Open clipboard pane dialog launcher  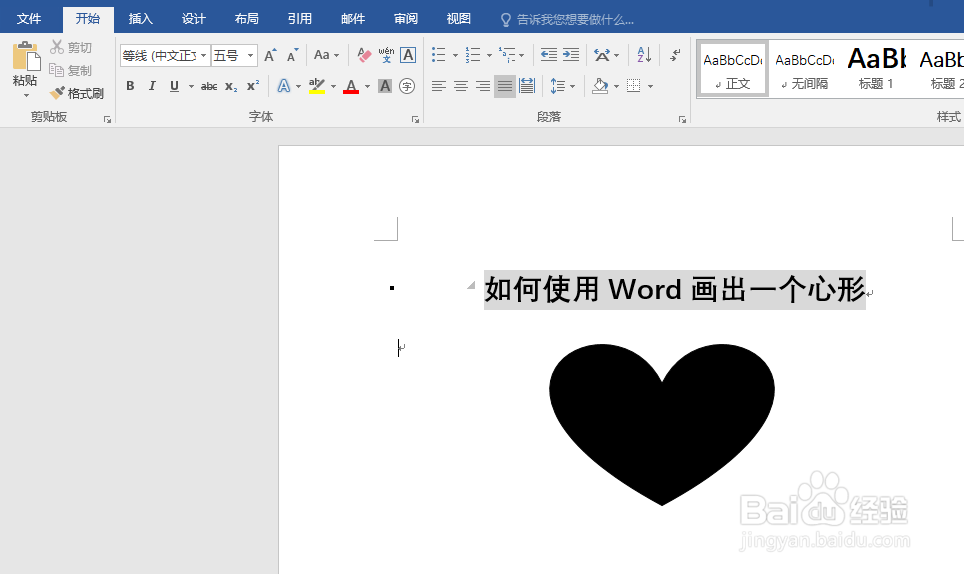pos(108,120)
